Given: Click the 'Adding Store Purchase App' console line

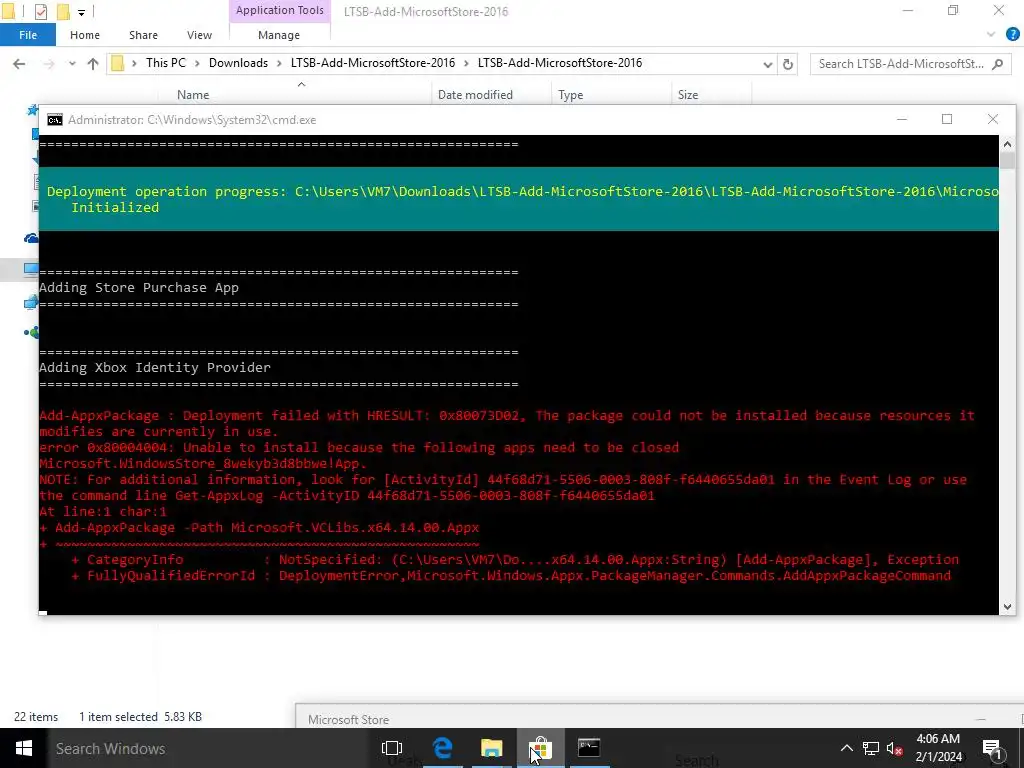Looking at the screenshot, I should [139, 287].
